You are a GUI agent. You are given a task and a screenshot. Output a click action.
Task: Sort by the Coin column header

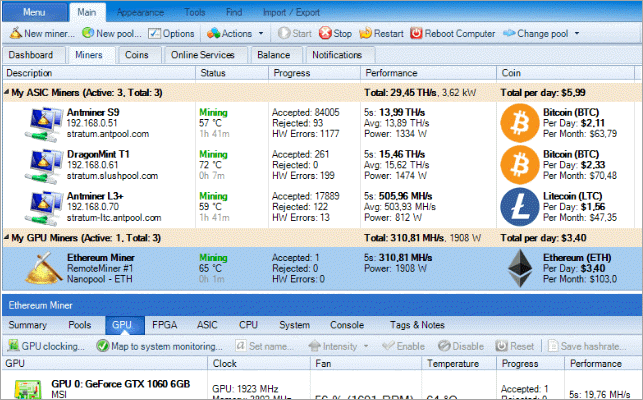[x=565, y=73]
